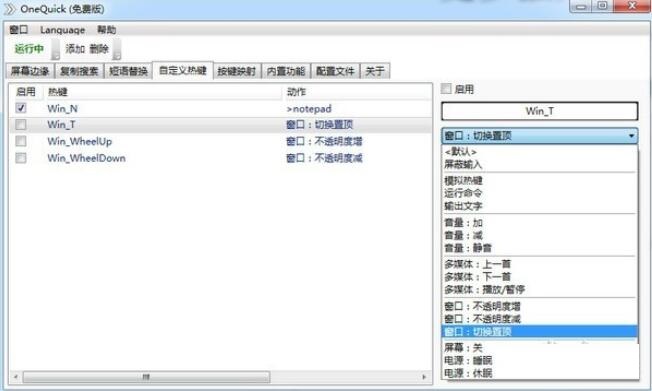Screen dimensions: 652x391
Task: Choose 音量:加 from the action list
Action: tap(539, 223)
